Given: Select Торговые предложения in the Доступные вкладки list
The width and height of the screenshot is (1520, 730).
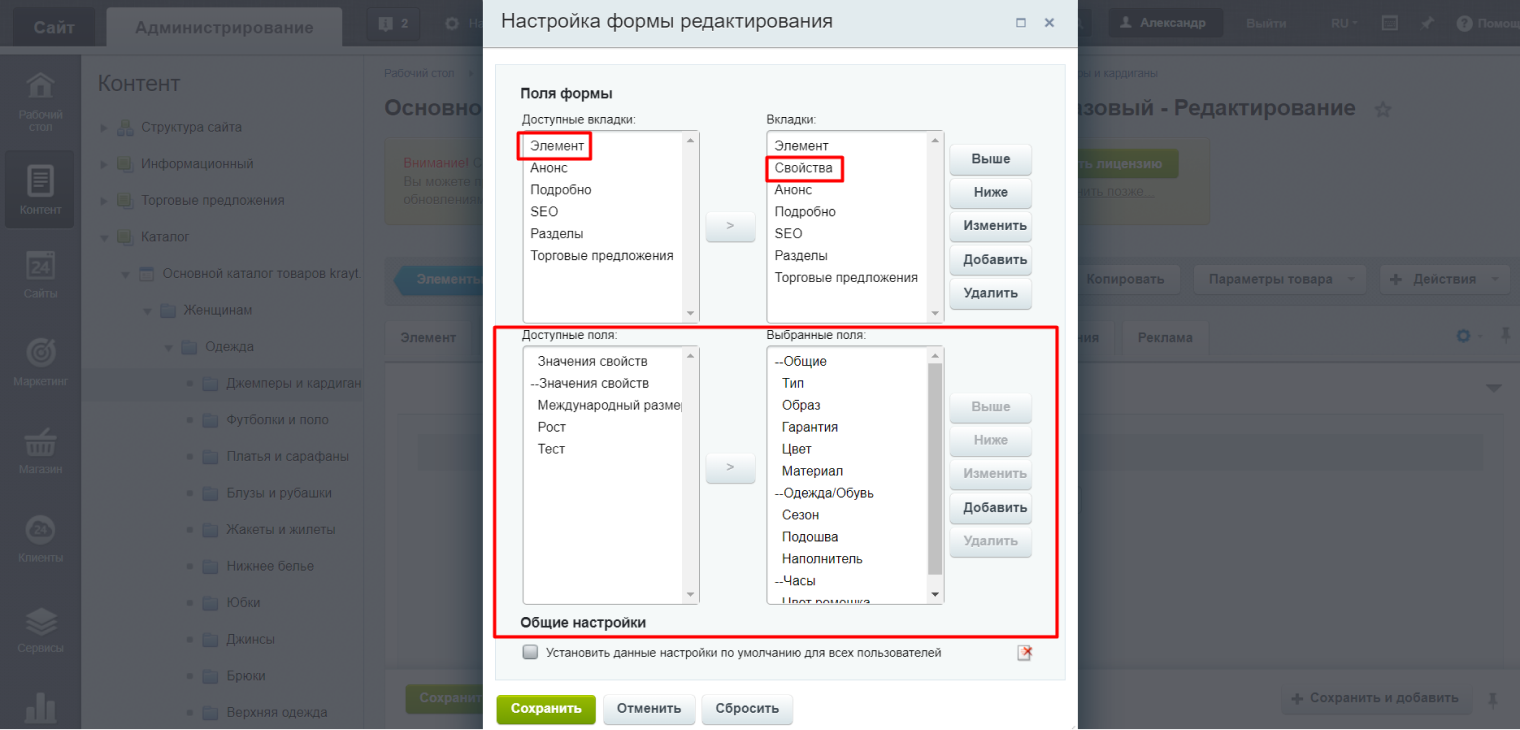Looking at the screenshot, I should [x=602, y=255].
